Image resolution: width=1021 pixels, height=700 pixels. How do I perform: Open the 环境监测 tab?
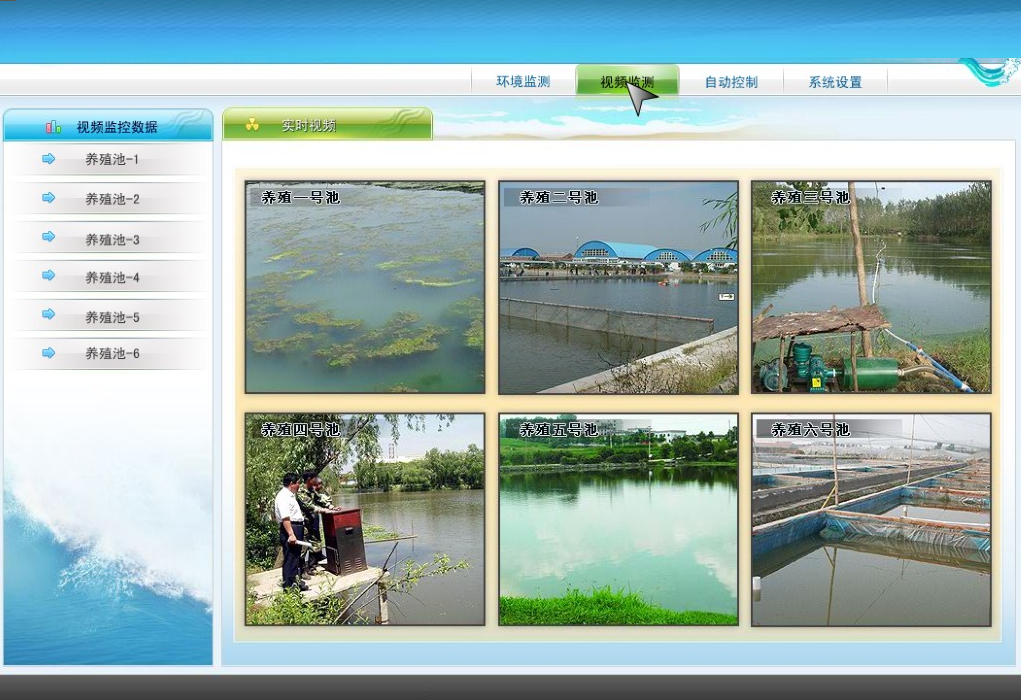tap(523, 81)
